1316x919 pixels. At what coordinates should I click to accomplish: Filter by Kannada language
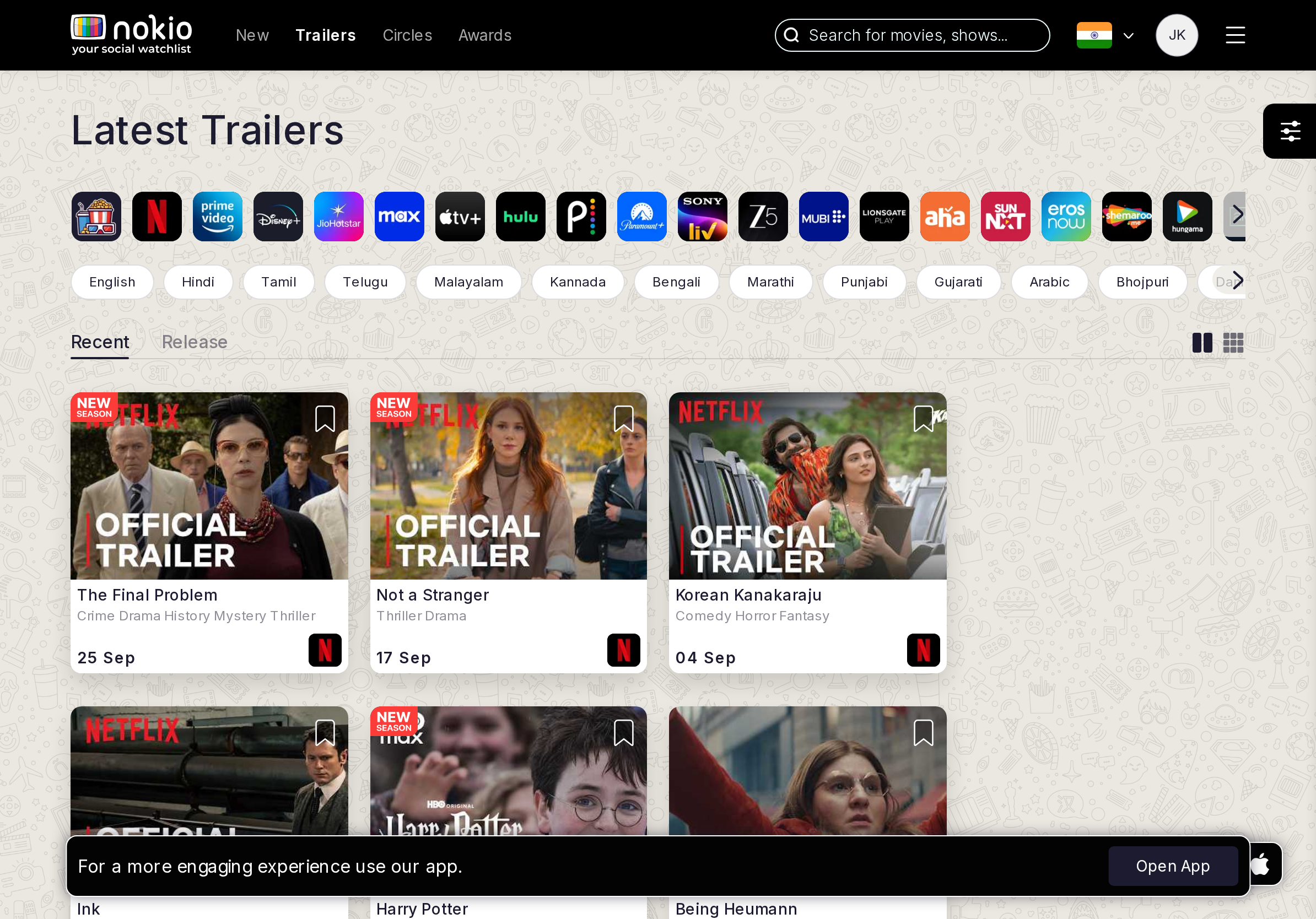click(x=578, y=282)
